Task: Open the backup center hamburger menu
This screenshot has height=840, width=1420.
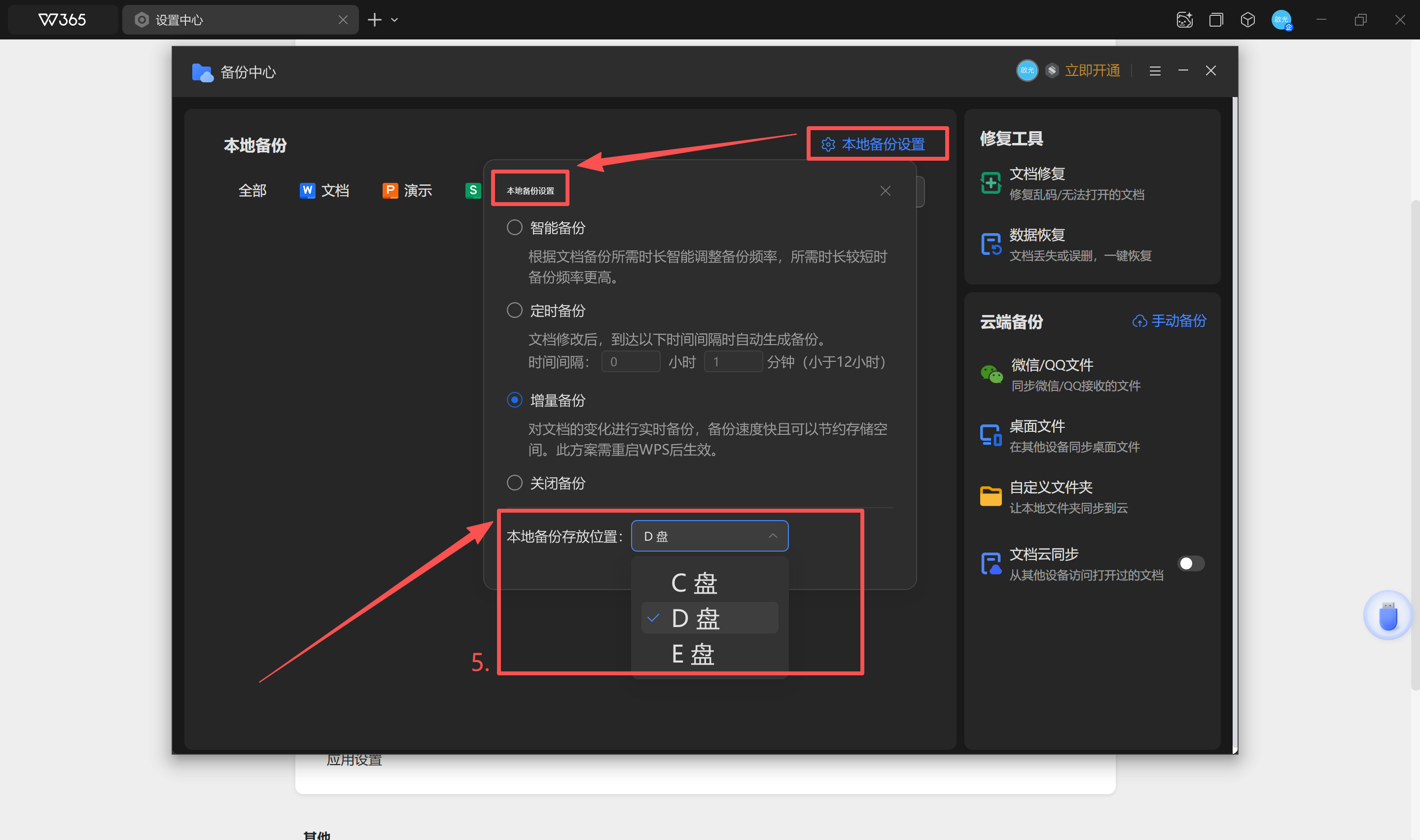Action: pyautogui.click(x=1155, y=71)
